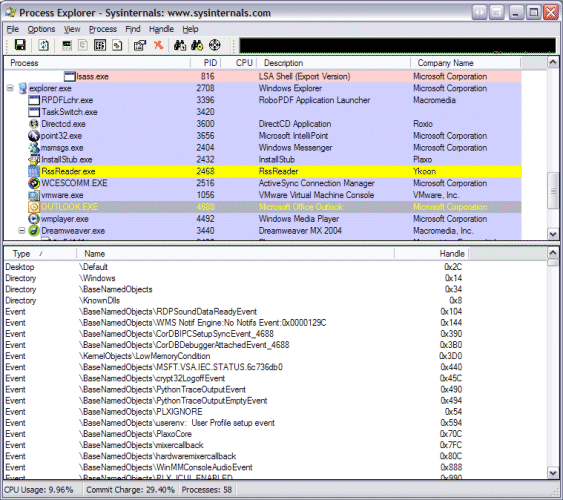Click the Commit Charge status bar entry

click(x=130, y=490)
